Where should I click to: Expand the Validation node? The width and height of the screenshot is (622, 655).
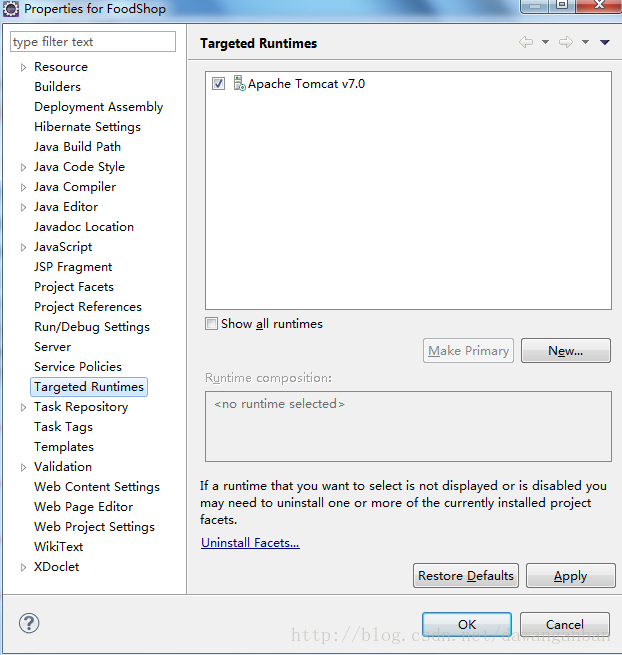coord(23,467)
